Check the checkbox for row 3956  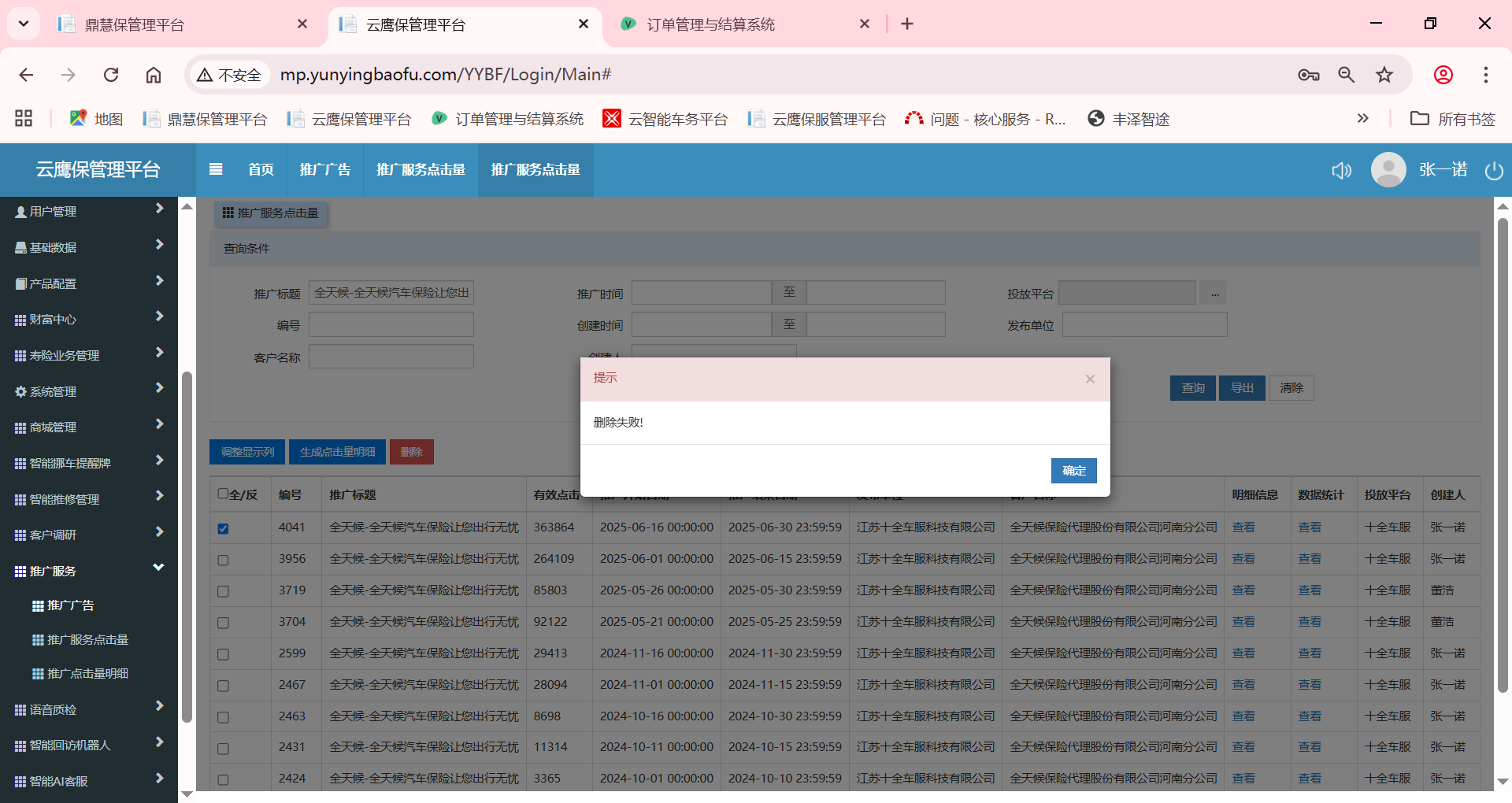(x=224, y=560)
